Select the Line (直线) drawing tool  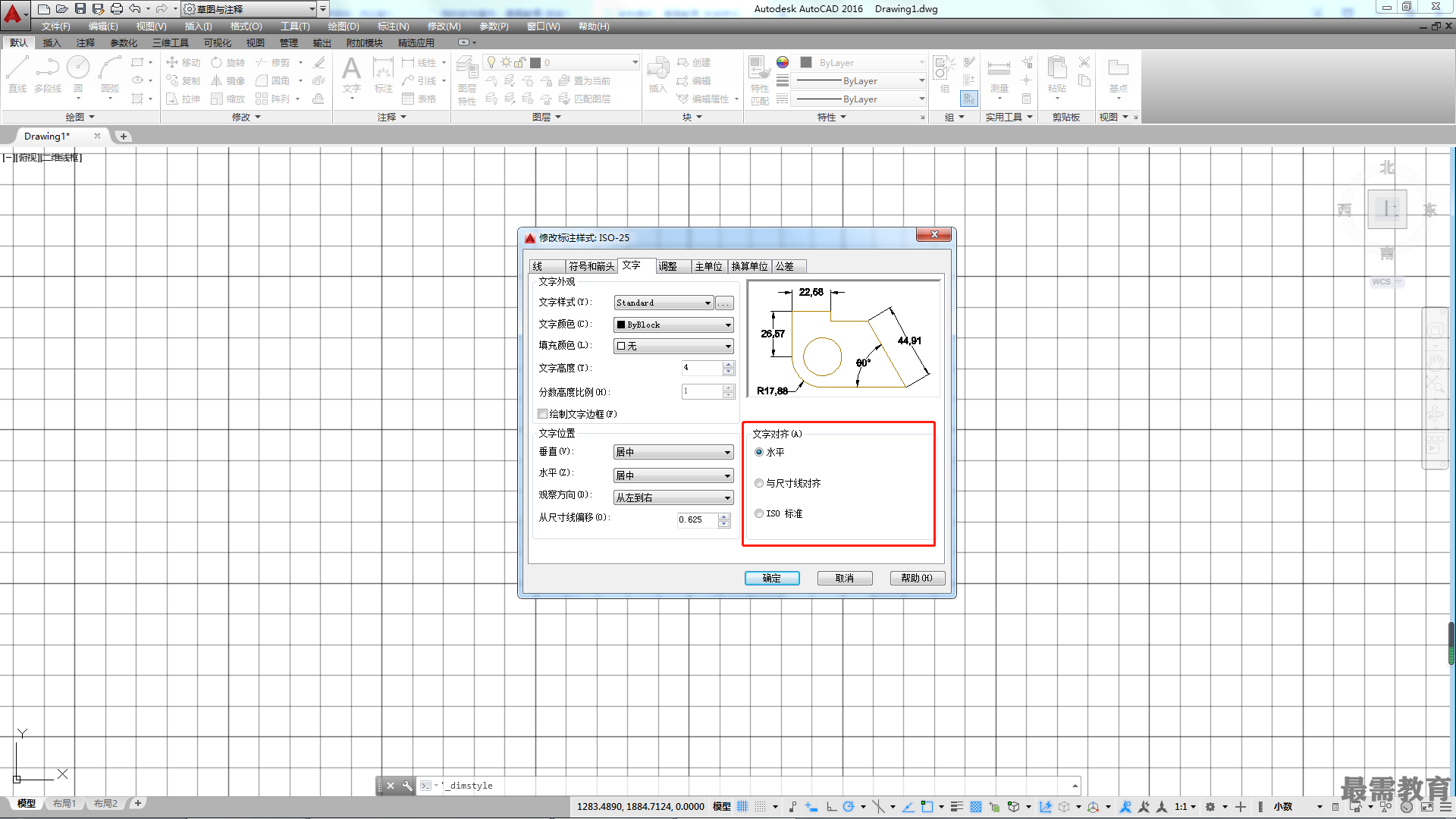point(17,74)
